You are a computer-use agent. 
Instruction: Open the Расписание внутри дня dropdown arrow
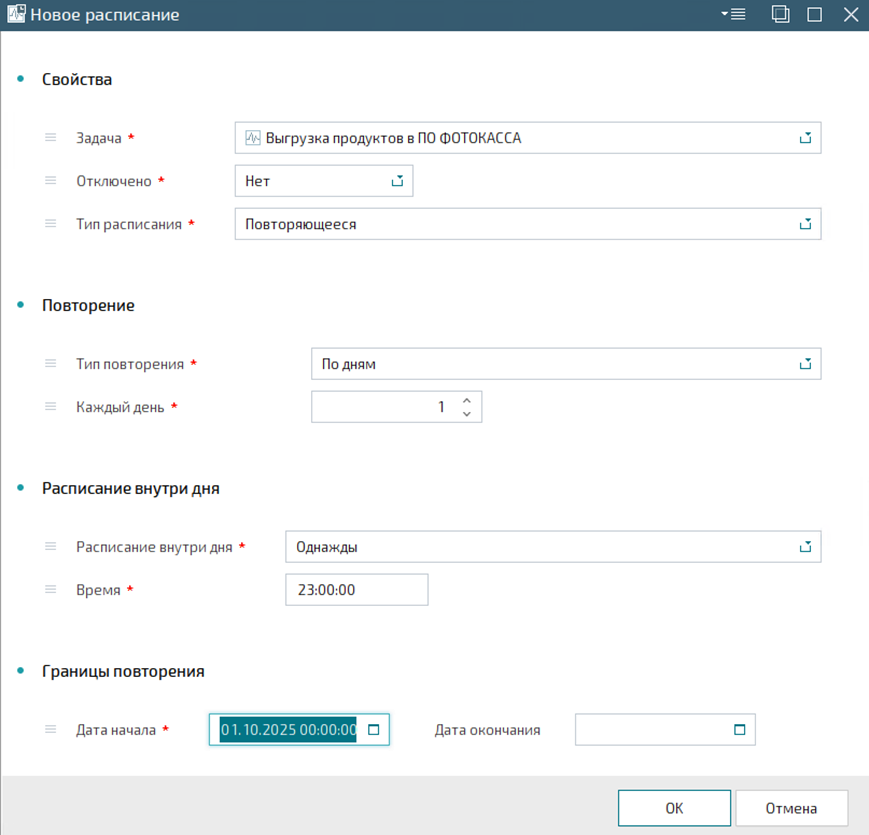tap(805, 546)
